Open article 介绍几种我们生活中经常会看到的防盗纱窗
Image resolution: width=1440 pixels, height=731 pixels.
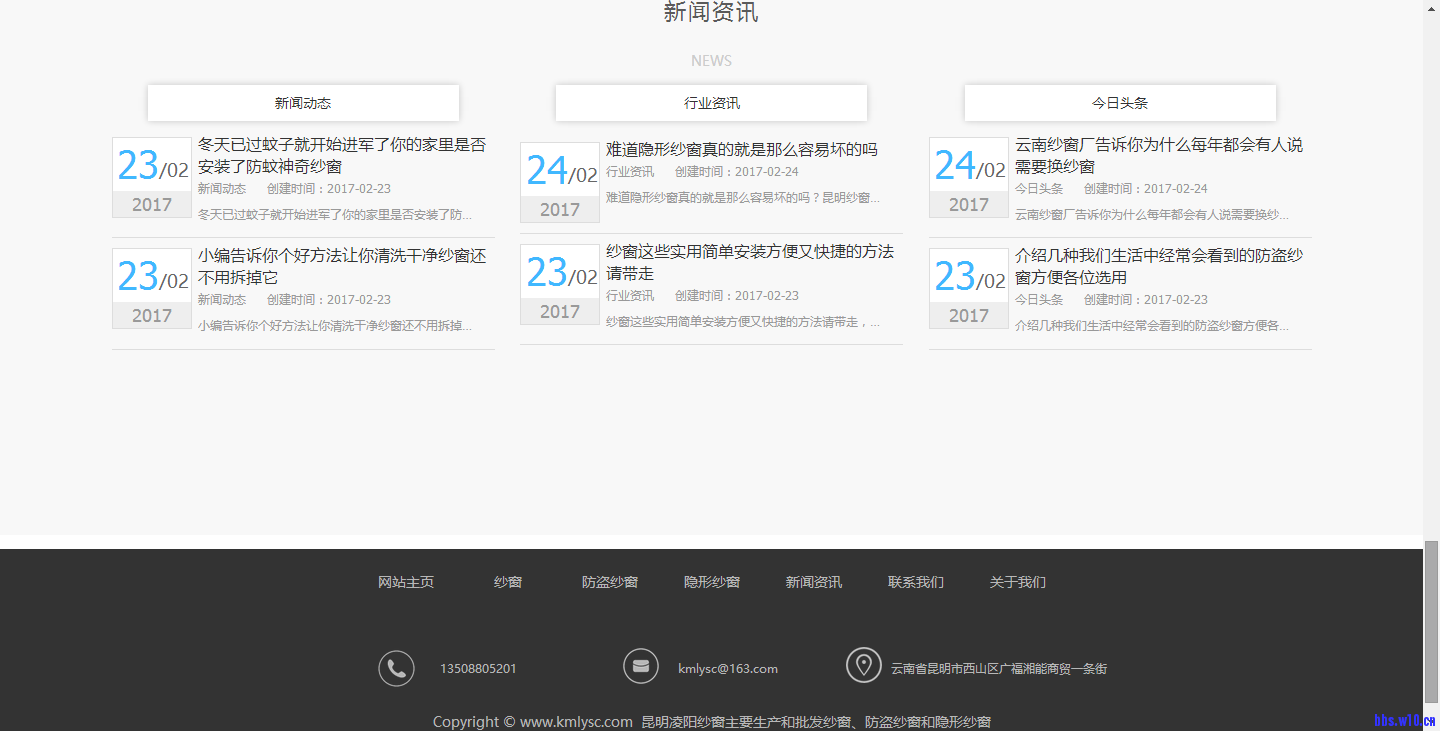[x=1158, y=266]
